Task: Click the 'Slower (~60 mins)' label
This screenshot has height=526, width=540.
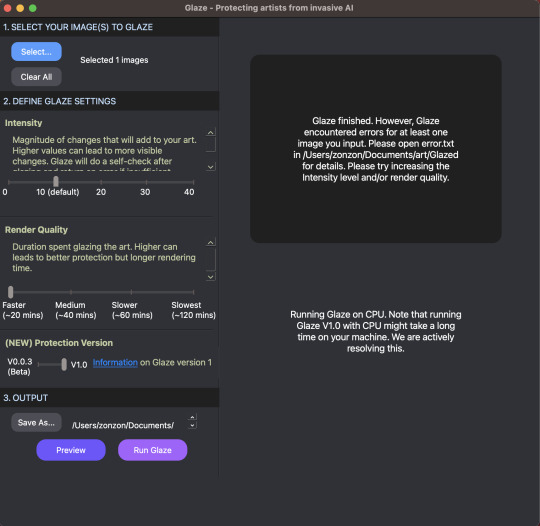Action: [x=132, y=310]
